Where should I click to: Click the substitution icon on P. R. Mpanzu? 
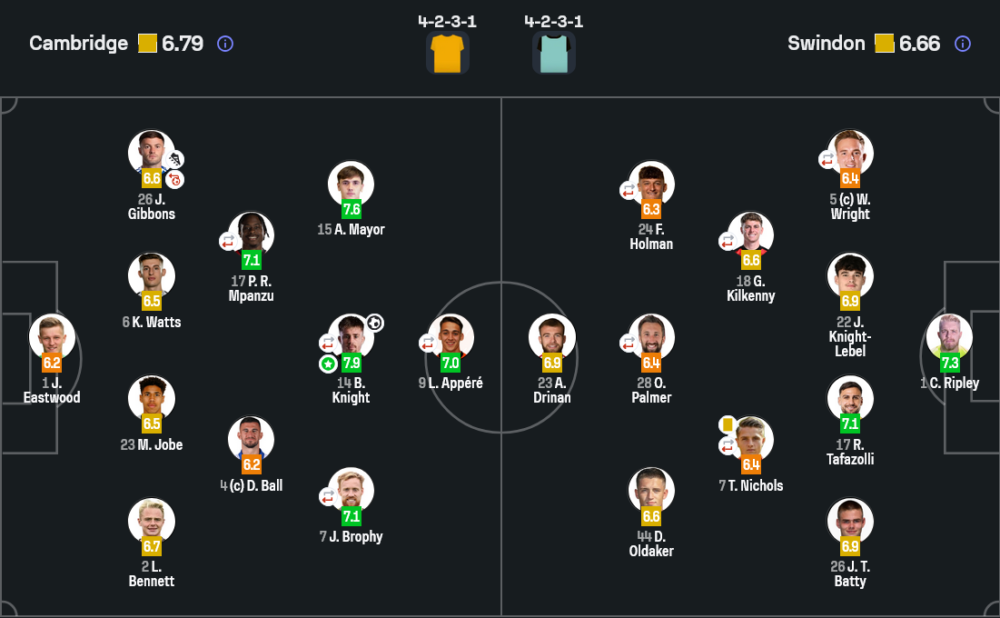(x=229, y=241)
